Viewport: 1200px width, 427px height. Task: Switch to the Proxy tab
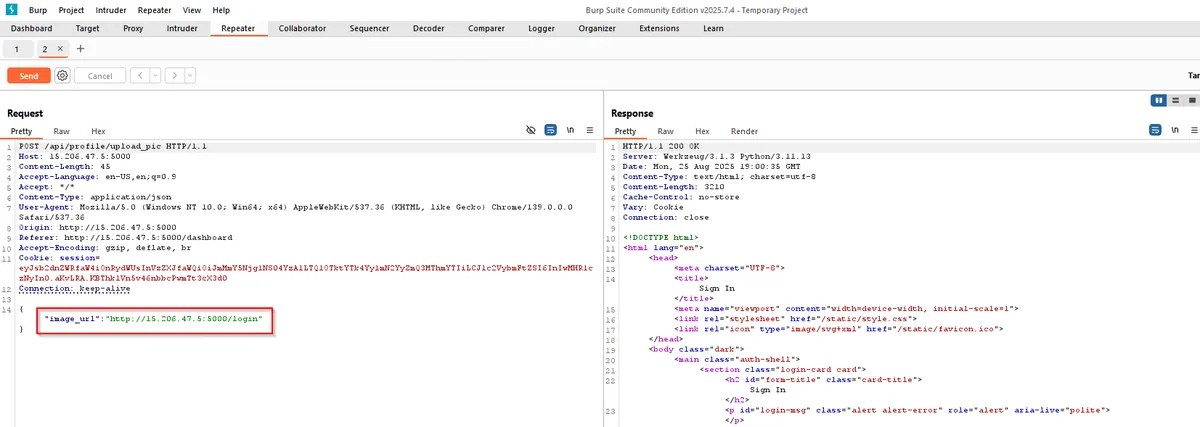pyautogui.click(x=133, y=29)
